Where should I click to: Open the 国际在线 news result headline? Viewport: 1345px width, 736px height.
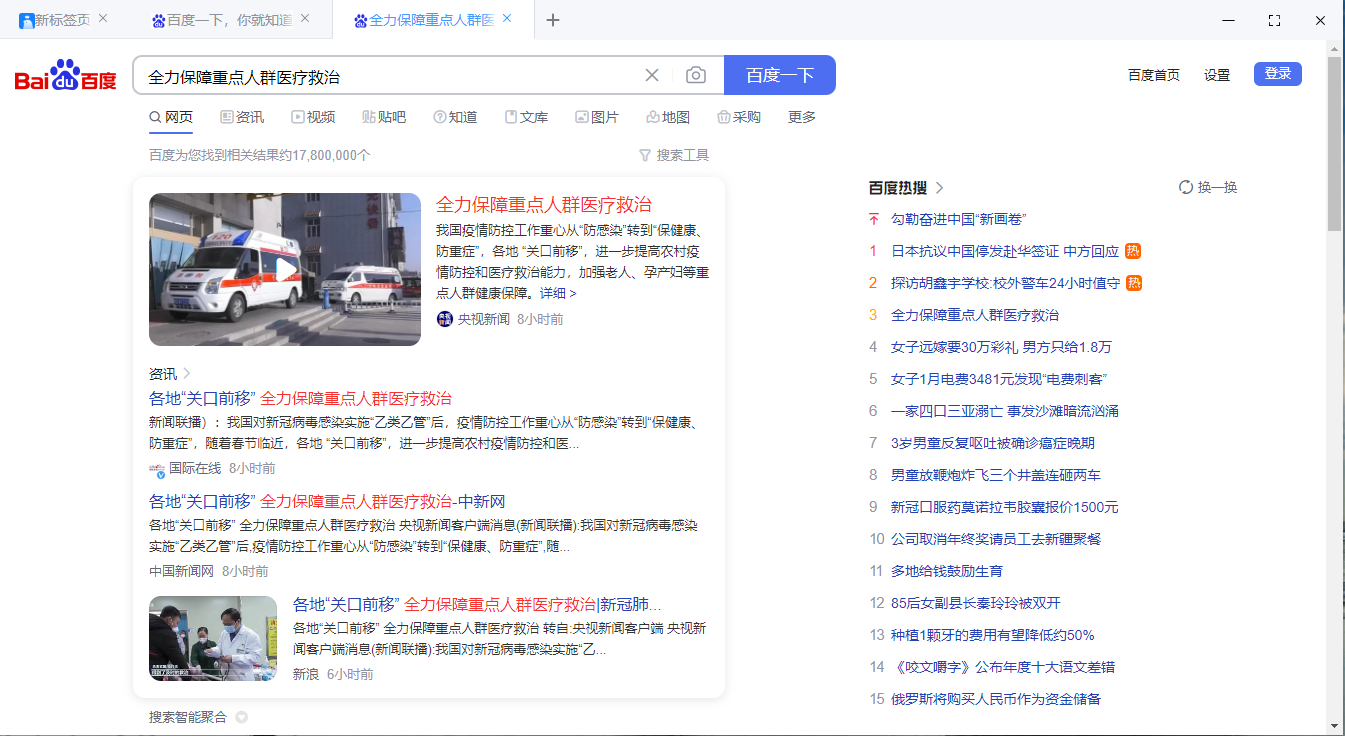[x=300, y=398]
